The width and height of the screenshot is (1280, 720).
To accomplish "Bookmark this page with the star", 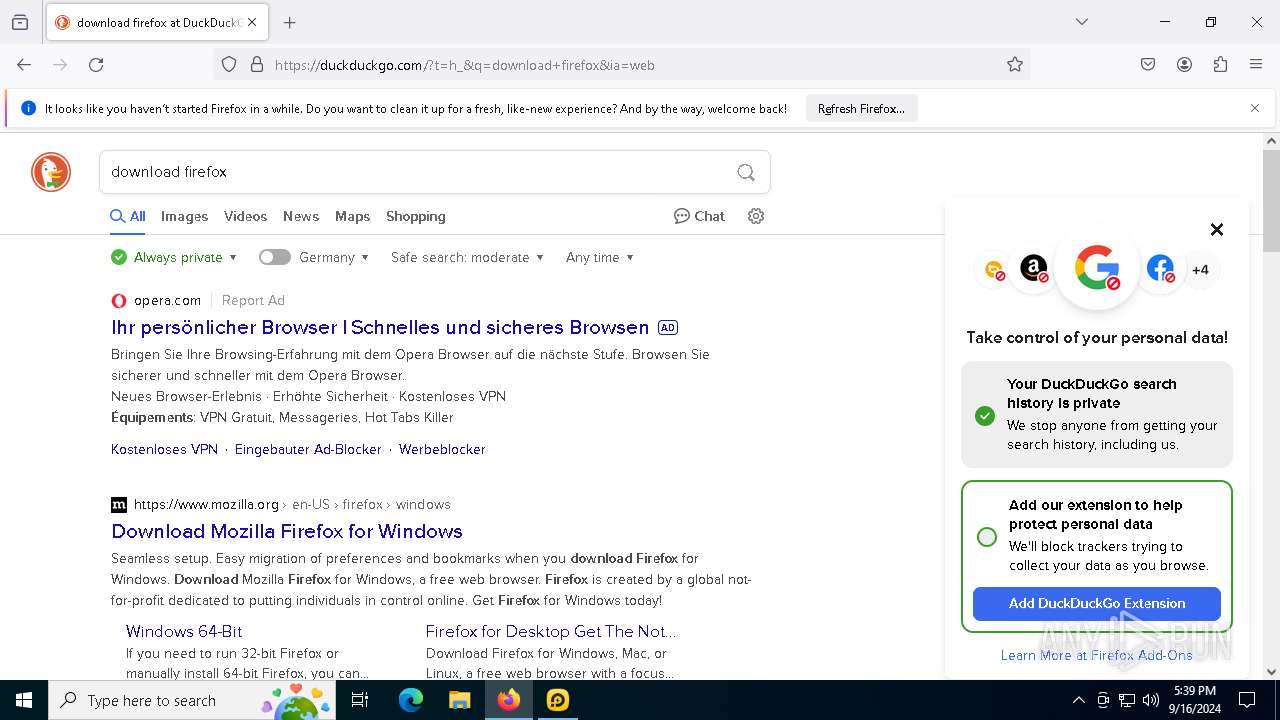I will pos(1015,65).
